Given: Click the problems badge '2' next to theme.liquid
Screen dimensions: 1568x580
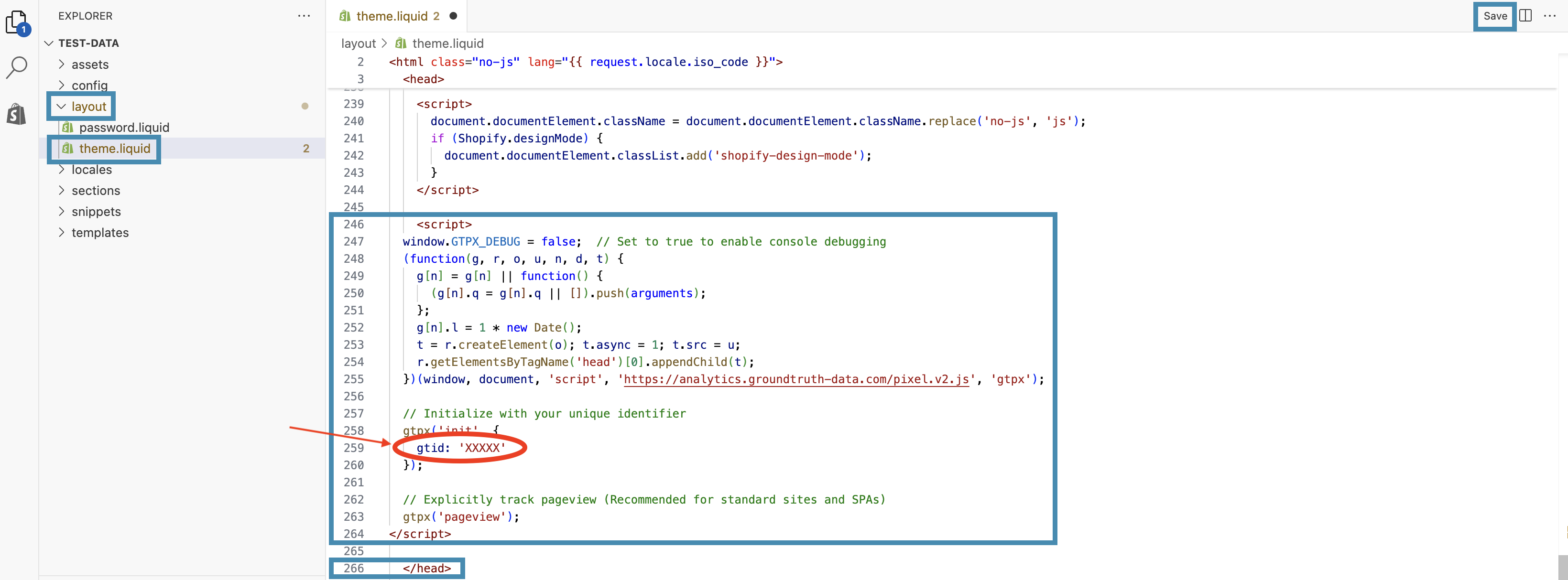Looking at the screenshot, I should (307, 149).
